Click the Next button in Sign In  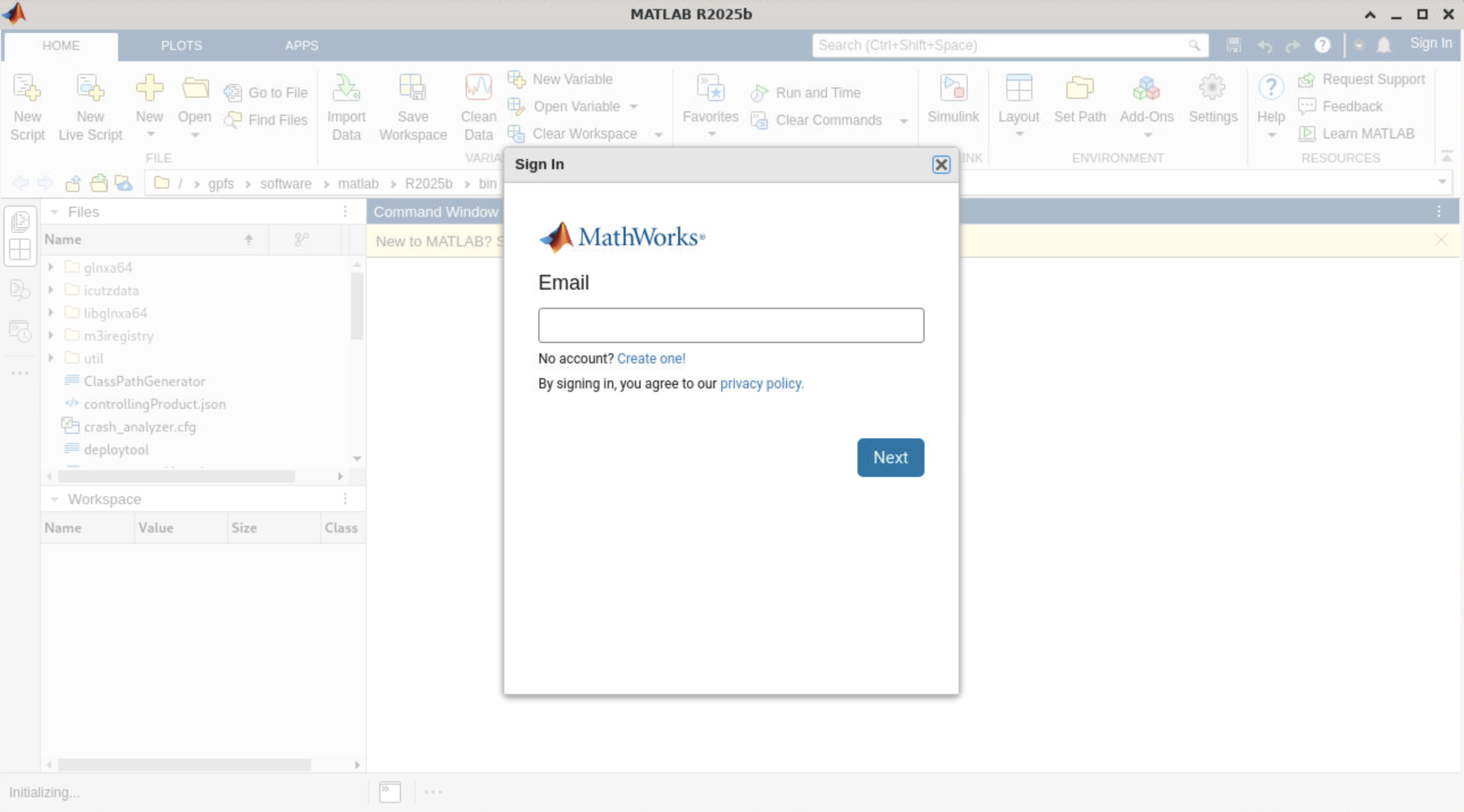tap(890, 457)
